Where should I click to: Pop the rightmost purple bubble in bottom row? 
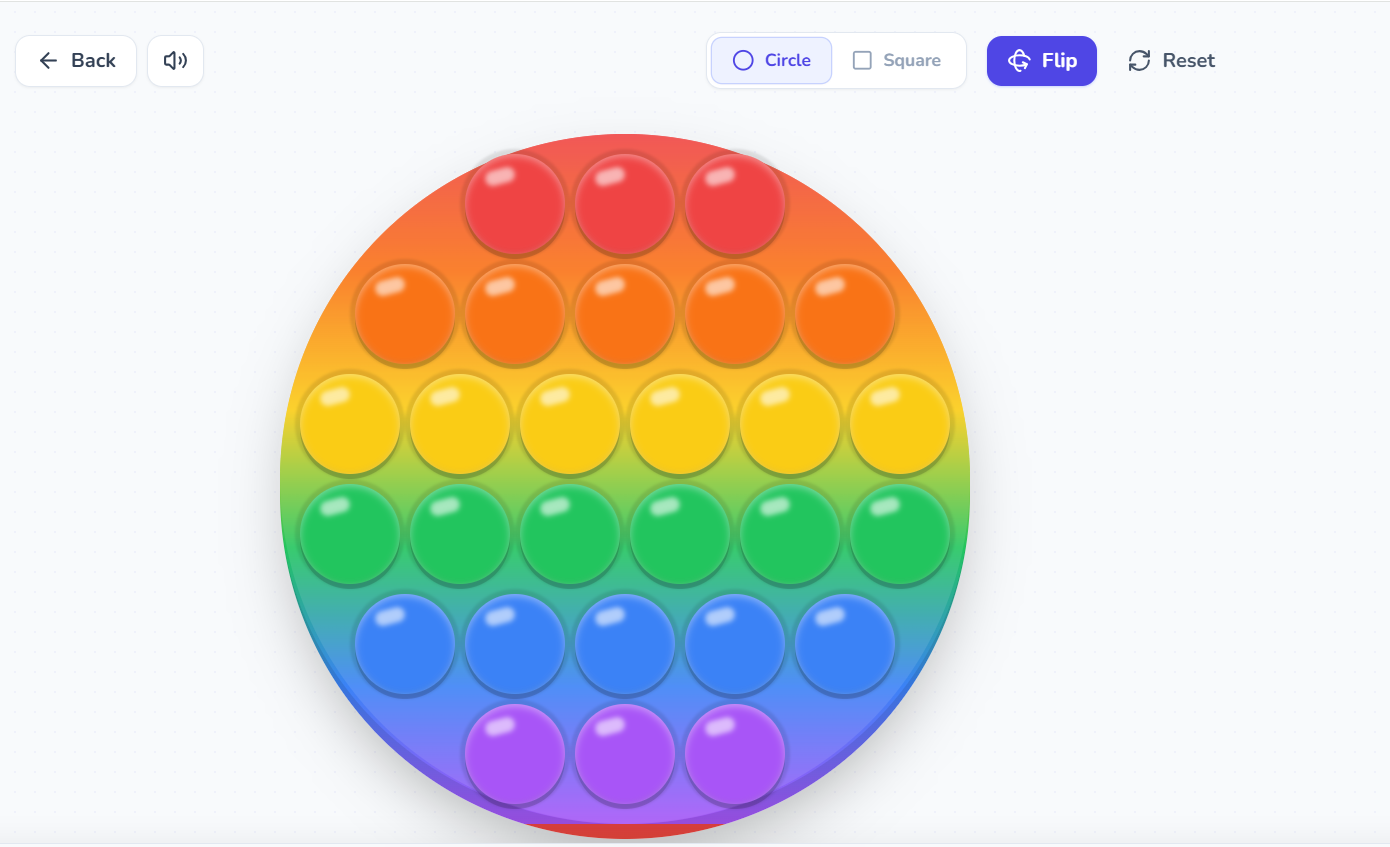coord(734,753)
